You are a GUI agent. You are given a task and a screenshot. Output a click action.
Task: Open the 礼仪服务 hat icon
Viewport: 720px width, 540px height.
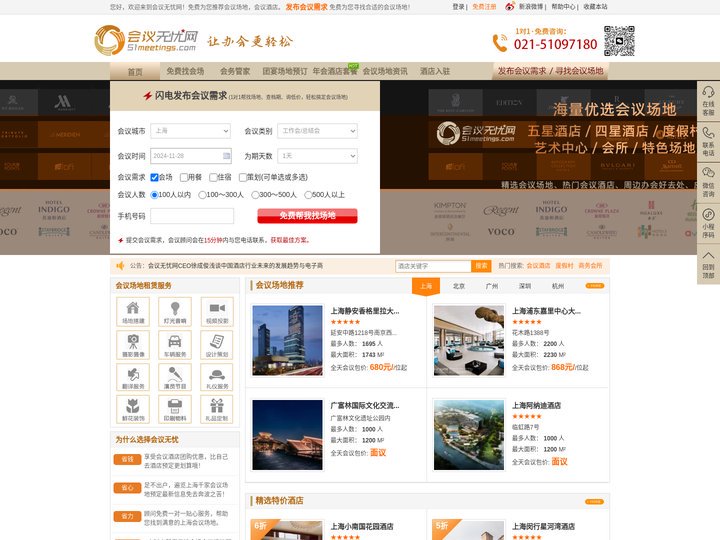pos(217,377)
